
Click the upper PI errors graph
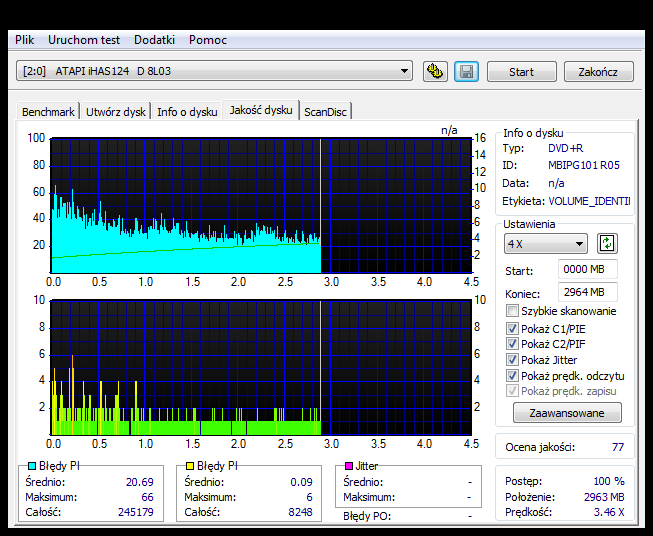point(261,206)
